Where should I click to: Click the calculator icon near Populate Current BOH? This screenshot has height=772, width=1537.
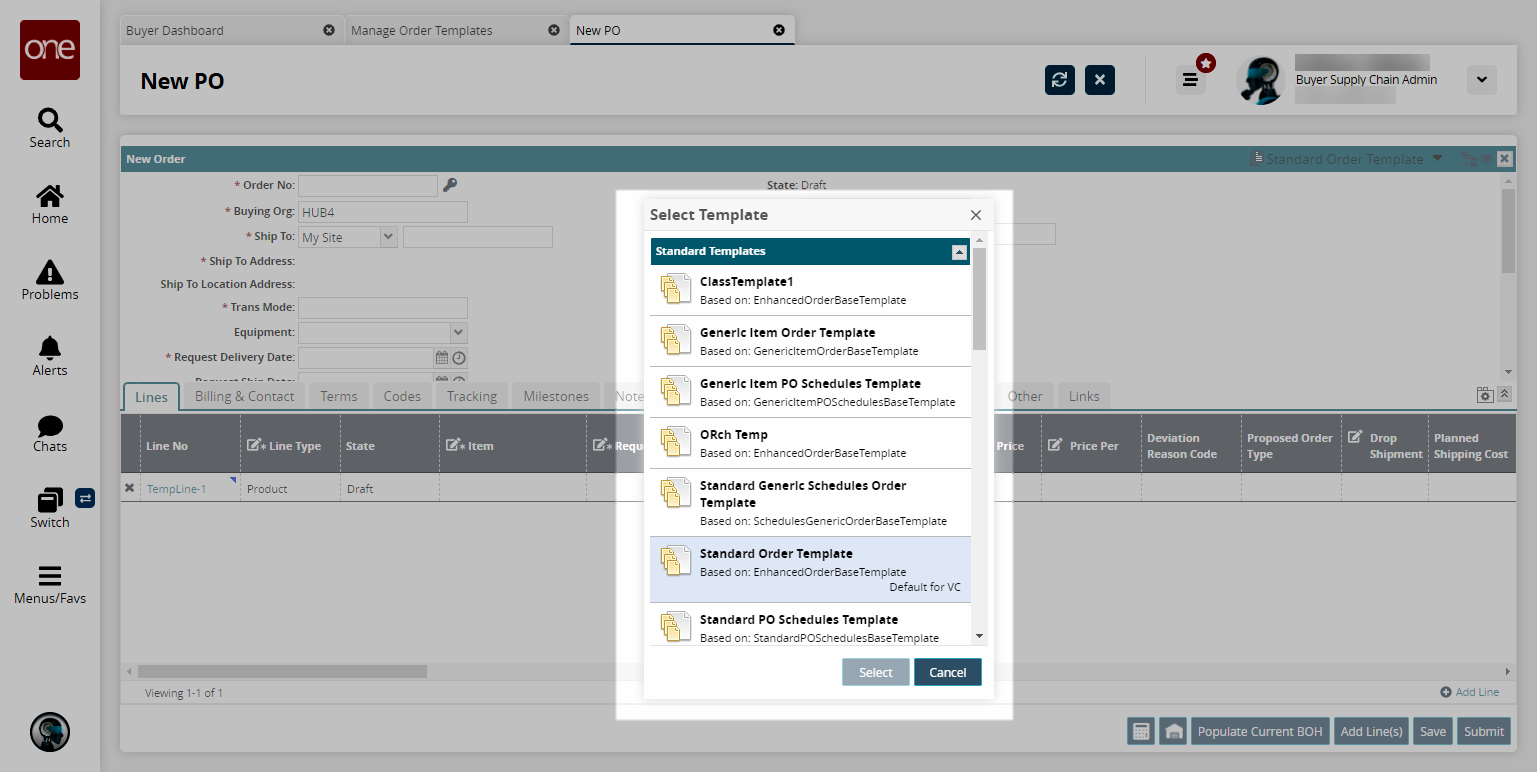[x=1140, y=731]
